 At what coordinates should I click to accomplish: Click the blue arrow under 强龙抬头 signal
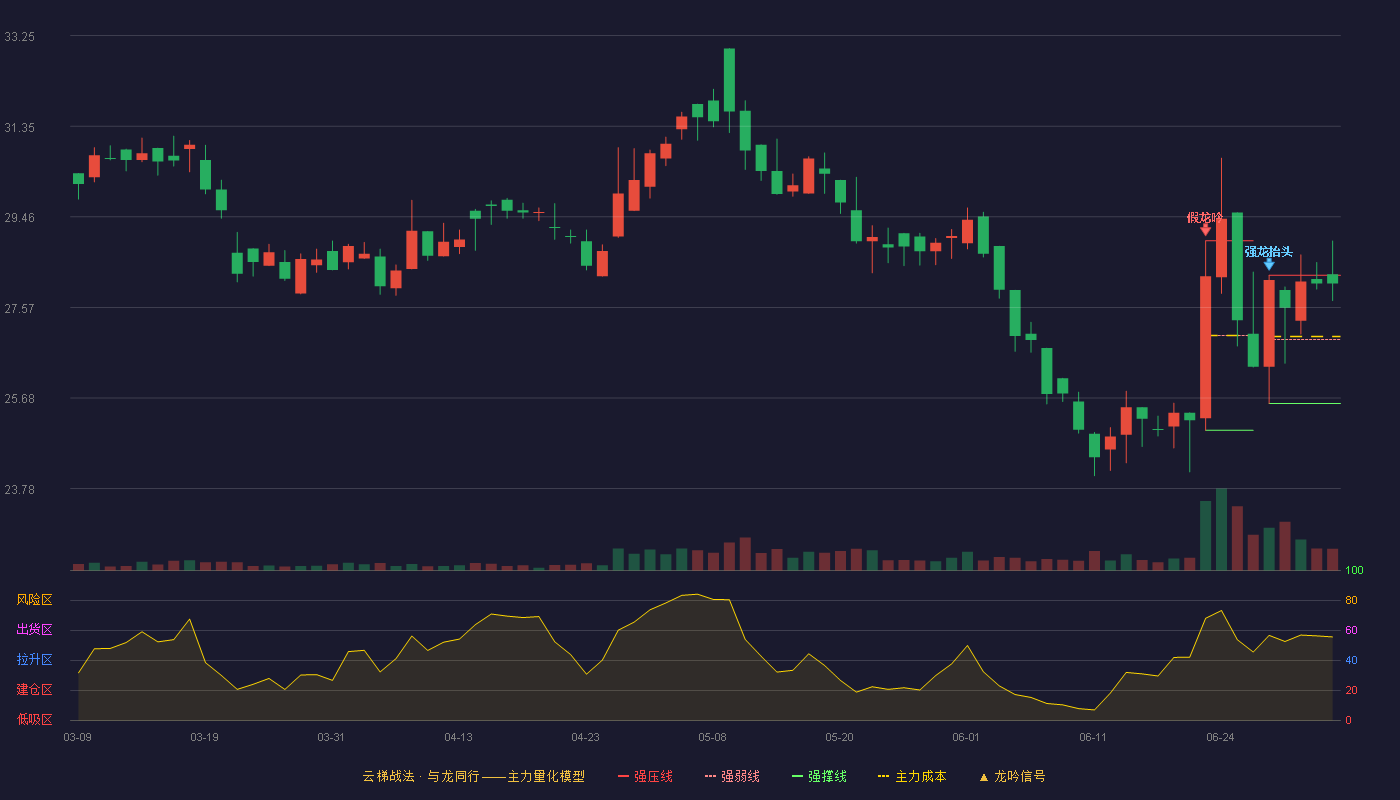point(1269,264)
